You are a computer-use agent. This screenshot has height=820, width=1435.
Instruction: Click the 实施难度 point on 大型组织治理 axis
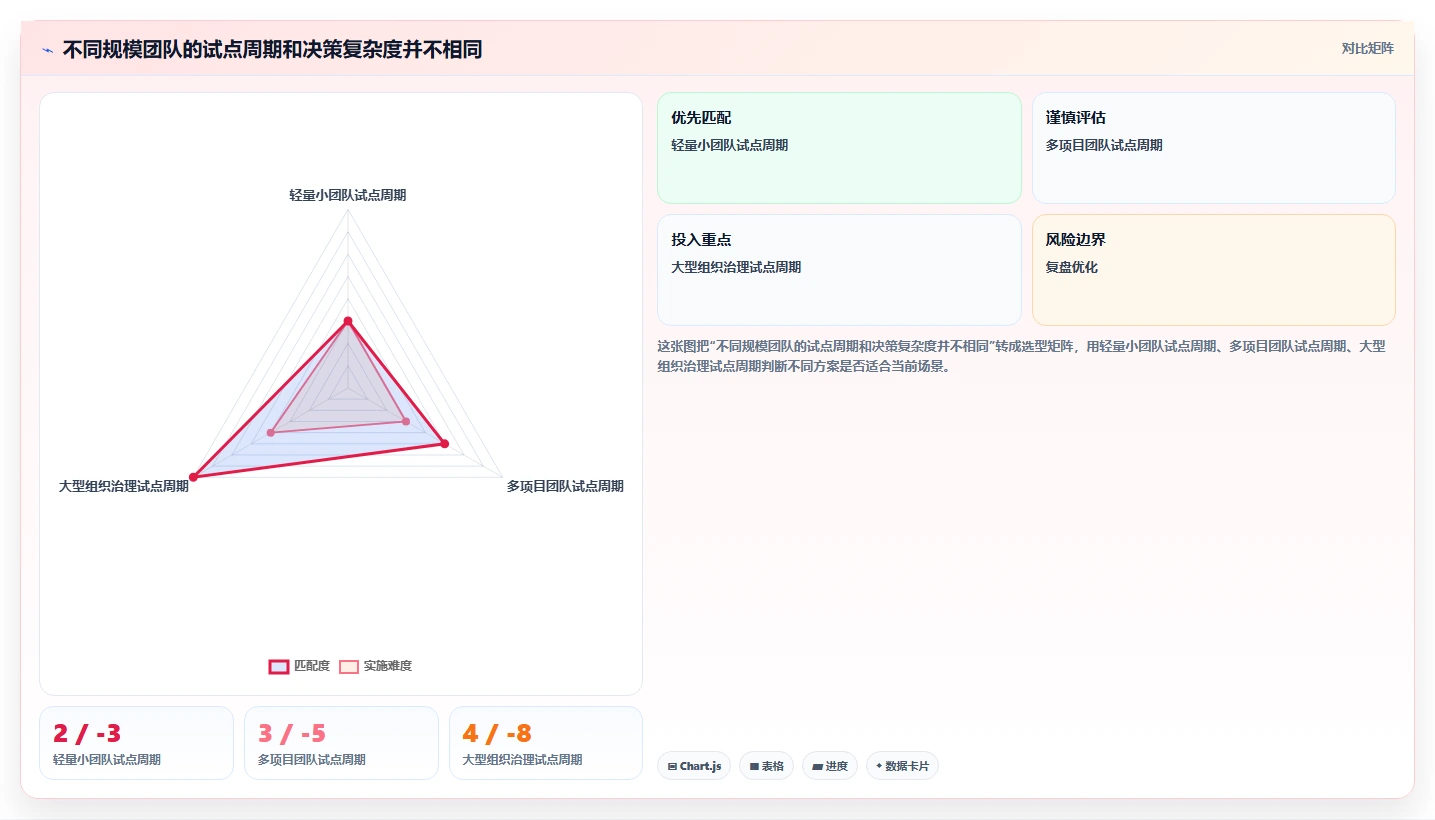[x=270, y=432]
